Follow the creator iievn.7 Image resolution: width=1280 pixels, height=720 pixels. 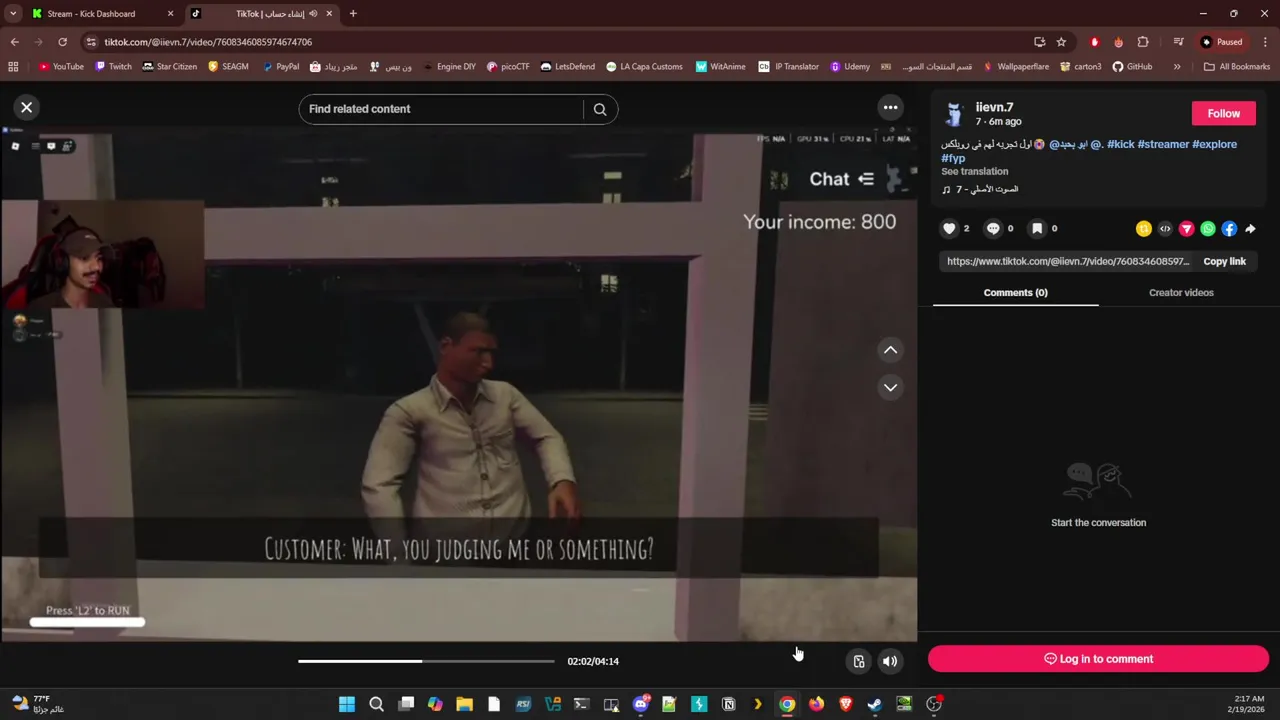pyautogui.click(x=1223, y=113)
